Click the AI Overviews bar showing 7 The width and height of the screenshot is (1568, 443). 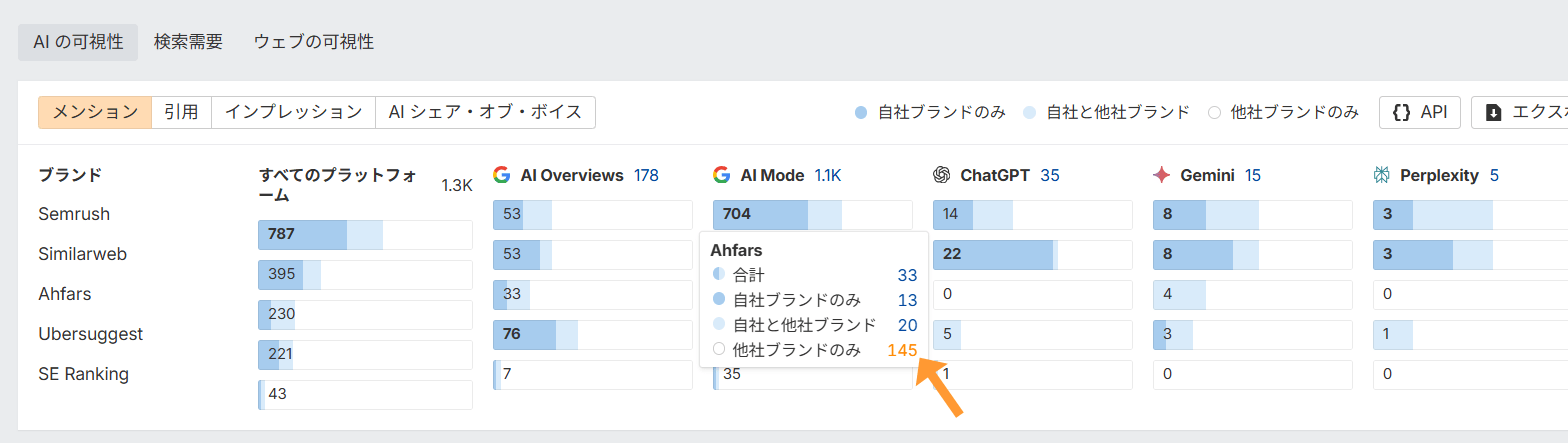593,375
